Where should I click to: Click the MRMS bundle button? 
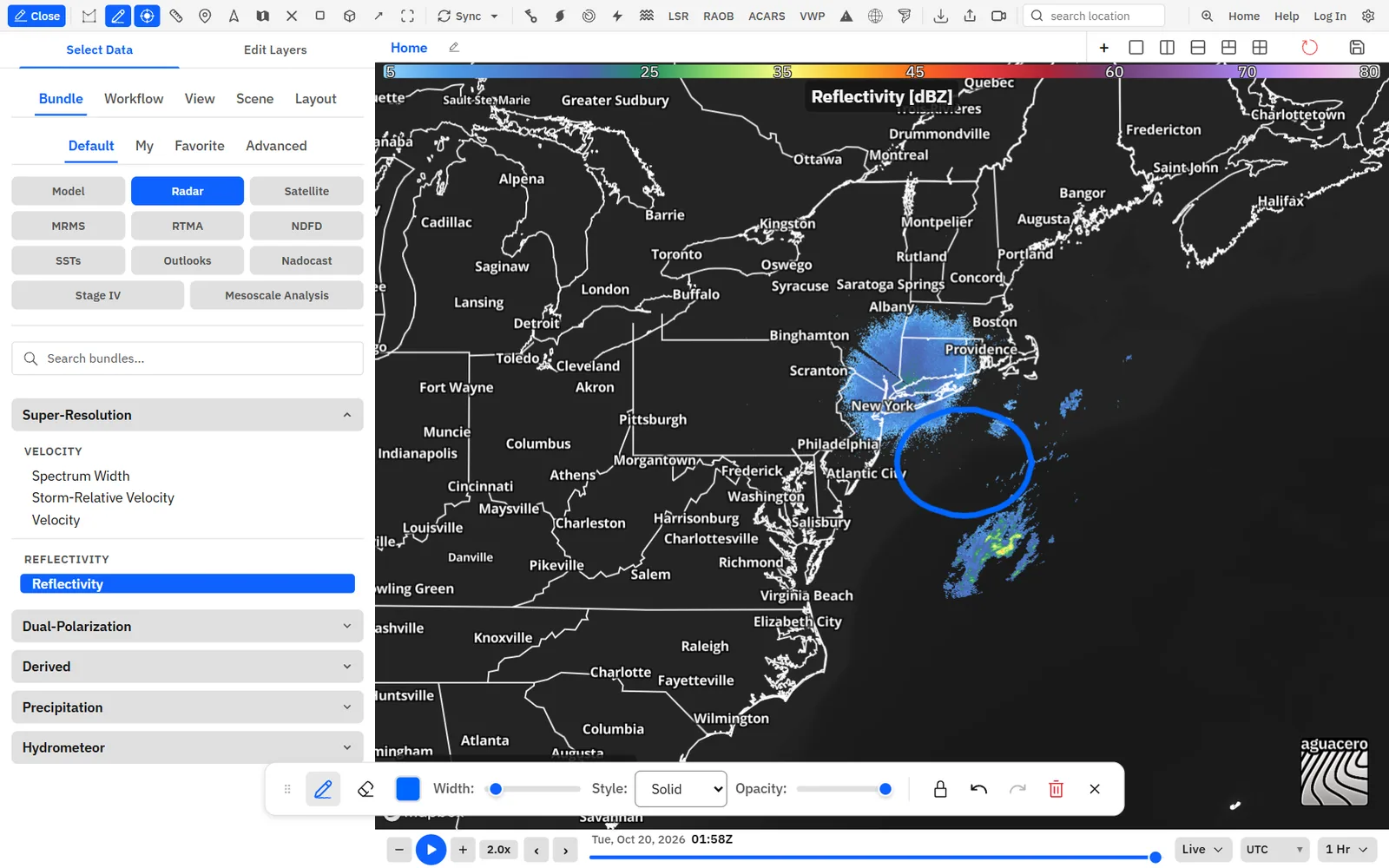[x=69, y=226]
